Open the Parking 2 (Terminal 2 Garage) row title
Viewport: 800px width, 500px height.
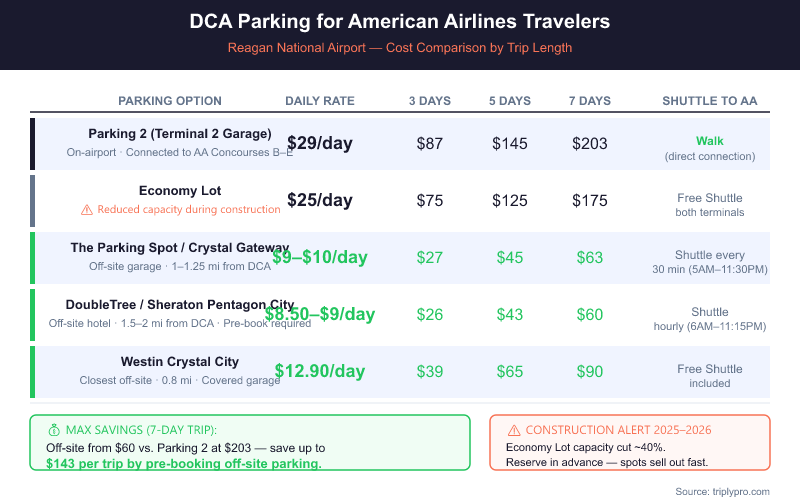[x=180, y=134]
